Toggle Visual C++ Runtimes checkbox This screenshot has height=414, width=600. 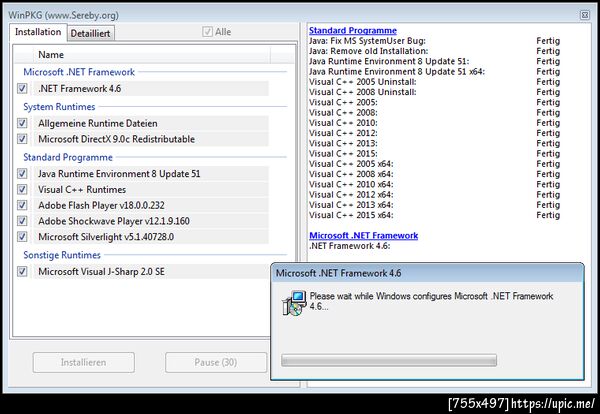coord(22,189)
